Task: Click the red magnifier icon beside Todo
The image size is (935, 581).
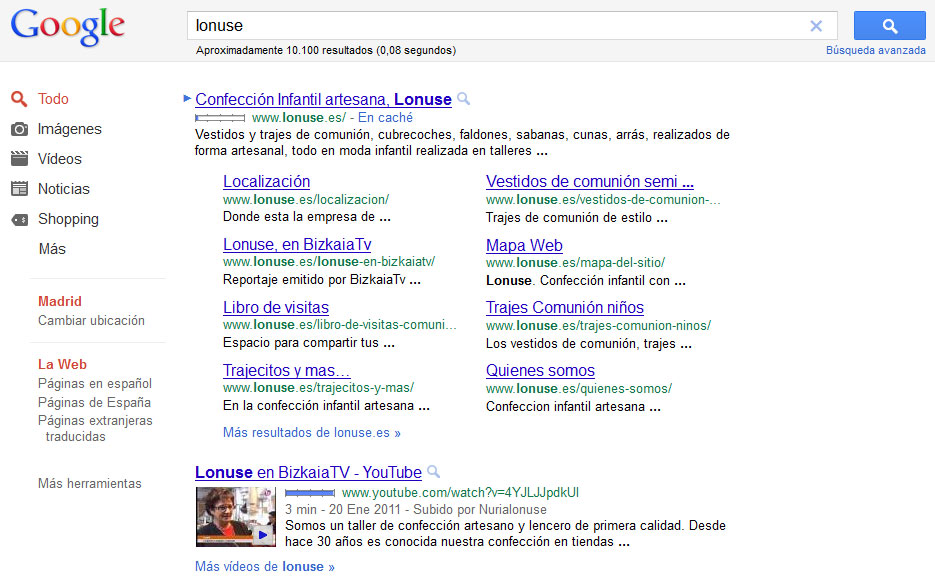Action: [x=19, y=99]
